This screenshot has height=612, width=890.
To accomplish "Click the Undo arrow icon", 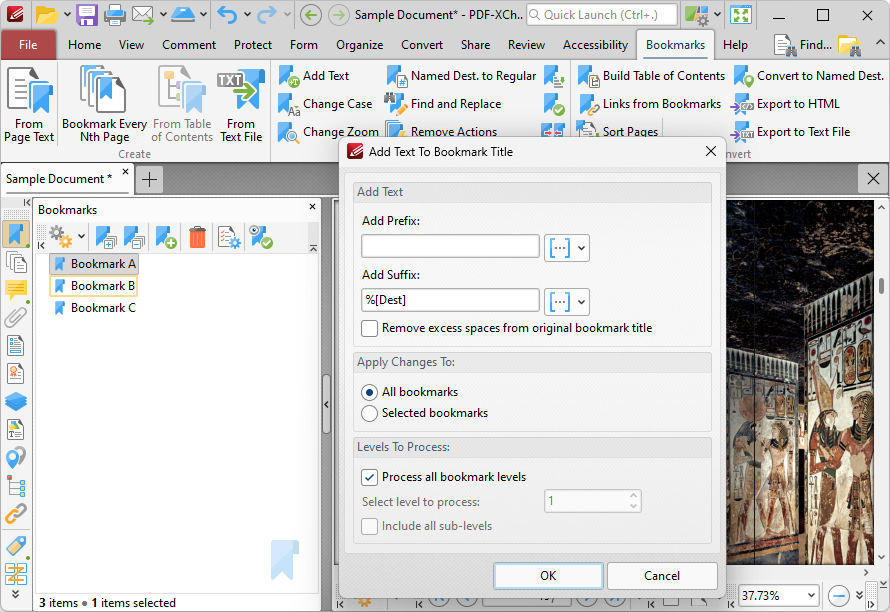I will (x=226, y=15).
